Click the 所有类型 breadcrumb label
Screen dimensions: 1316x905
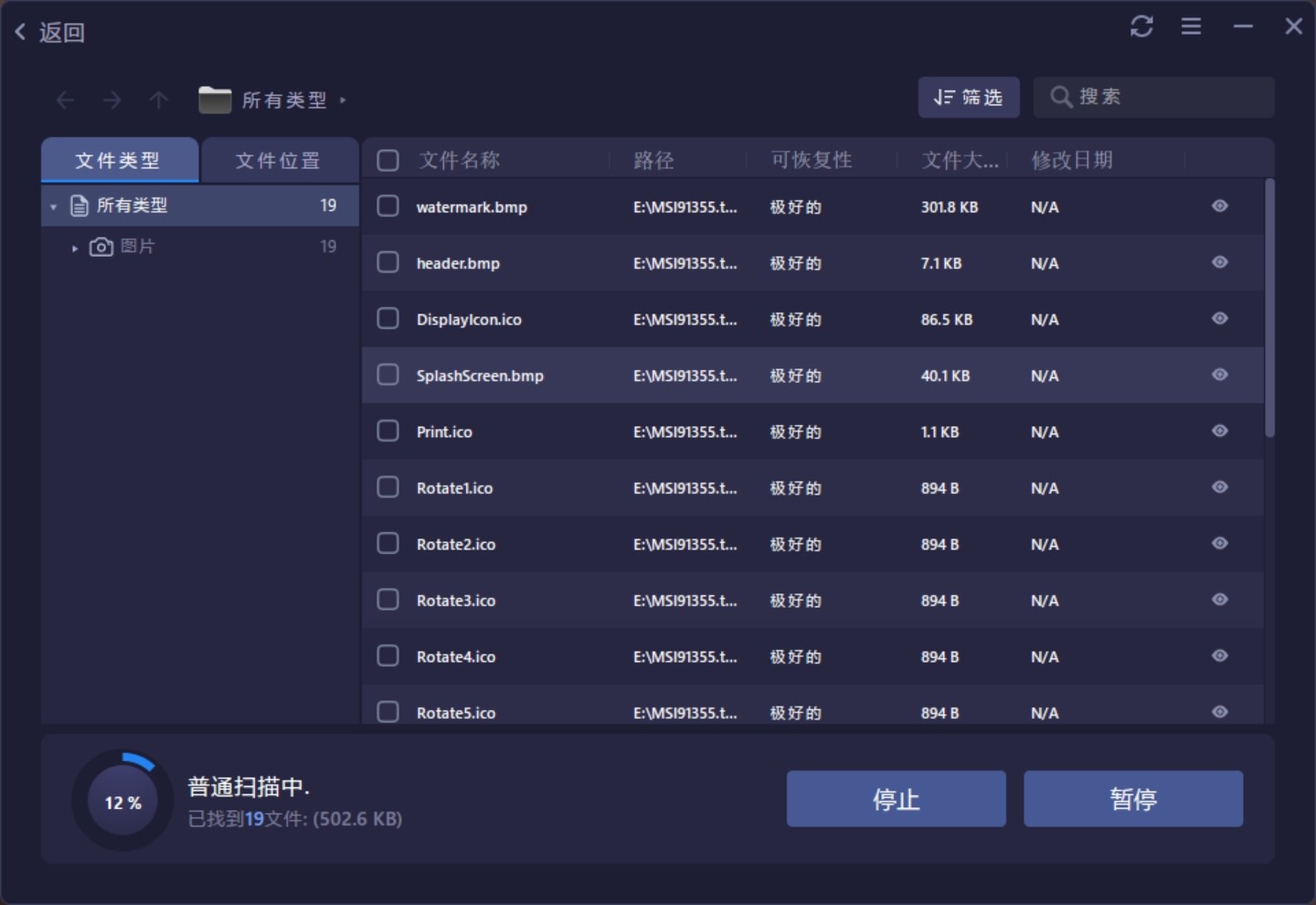pos(284,100)
